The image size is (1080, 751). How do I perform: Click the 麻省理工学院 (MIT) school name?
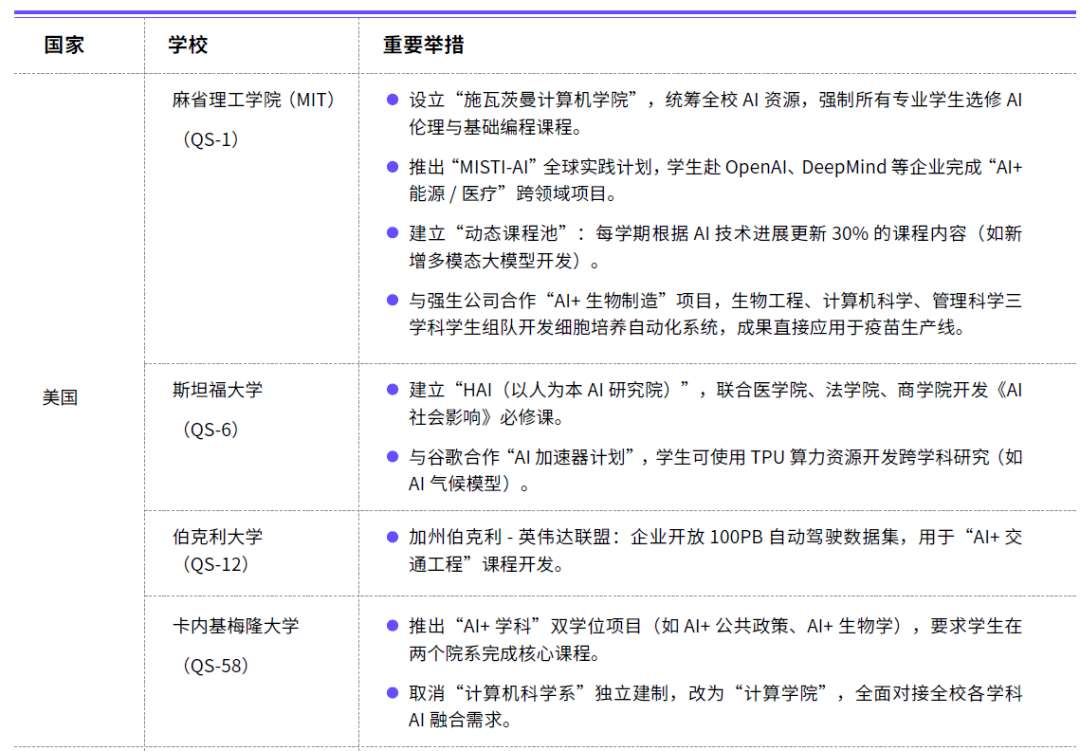pos(253,100)
